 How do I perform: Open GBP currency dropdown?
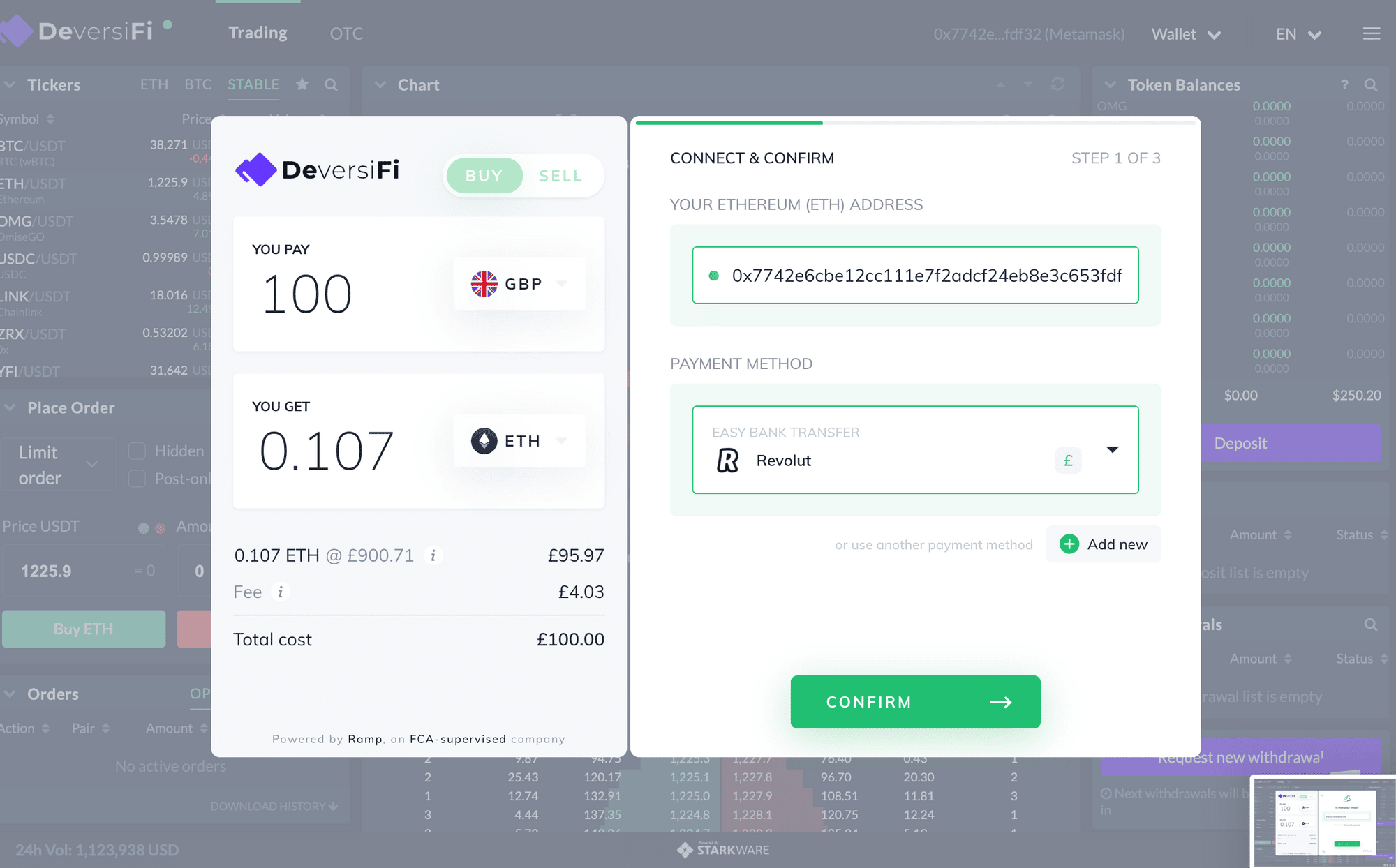pyautogui.click(x=519, y=284)
